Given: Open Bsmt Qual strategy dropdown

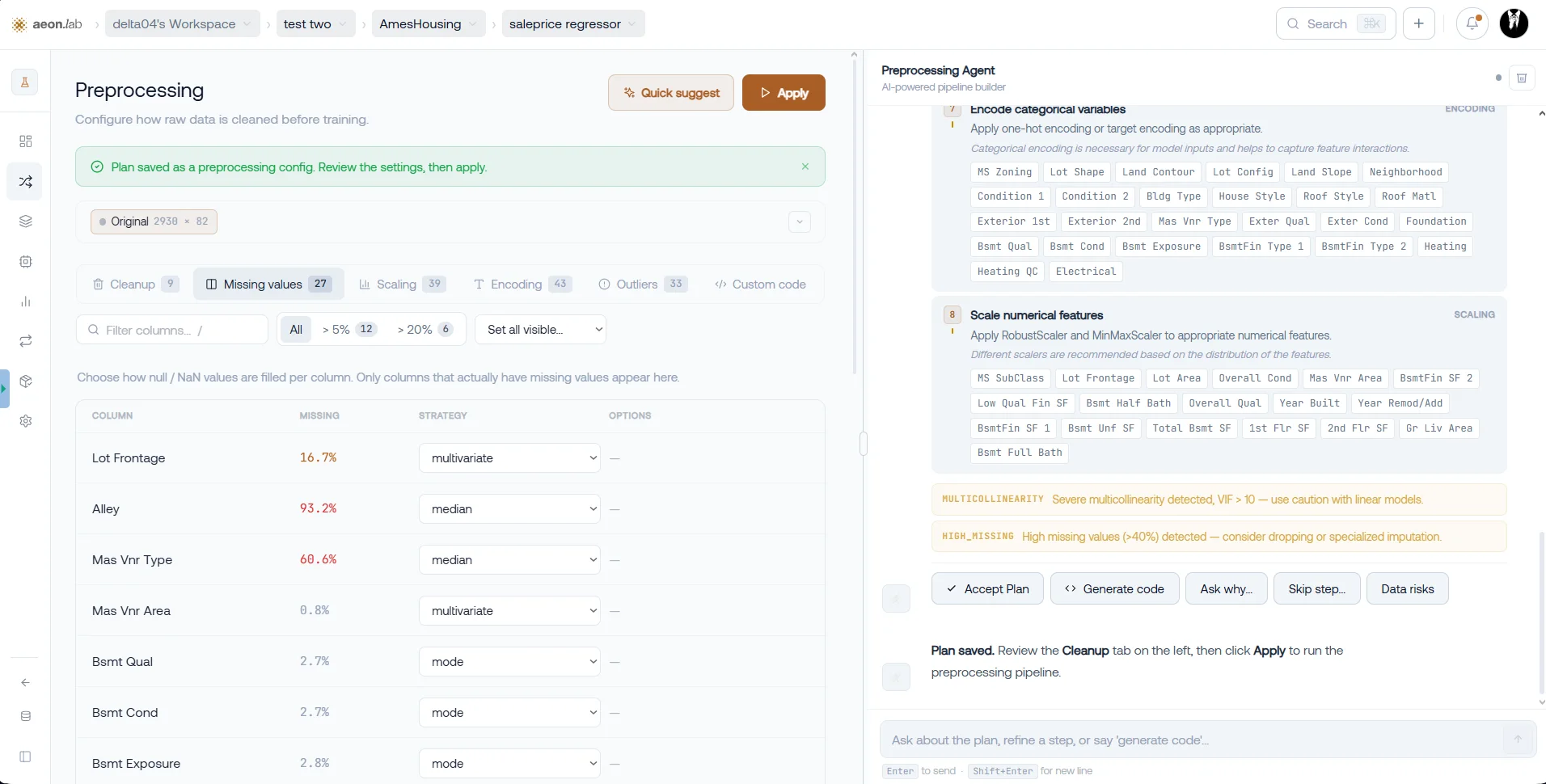Looking at the screenshot, I should coord(509,662).
